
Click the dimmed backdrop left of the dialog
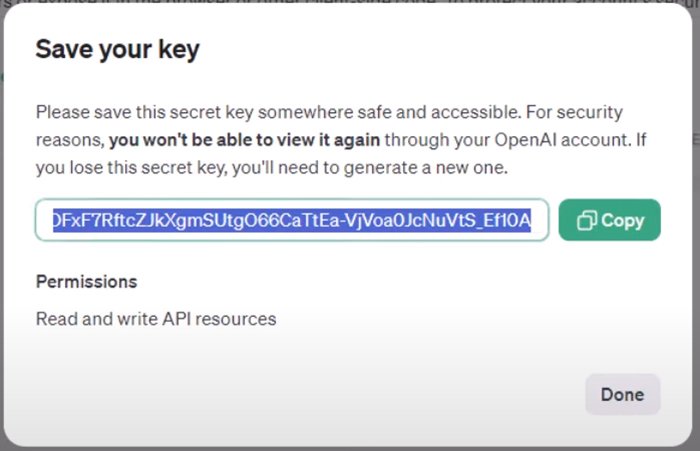click(x=2, y=223)
